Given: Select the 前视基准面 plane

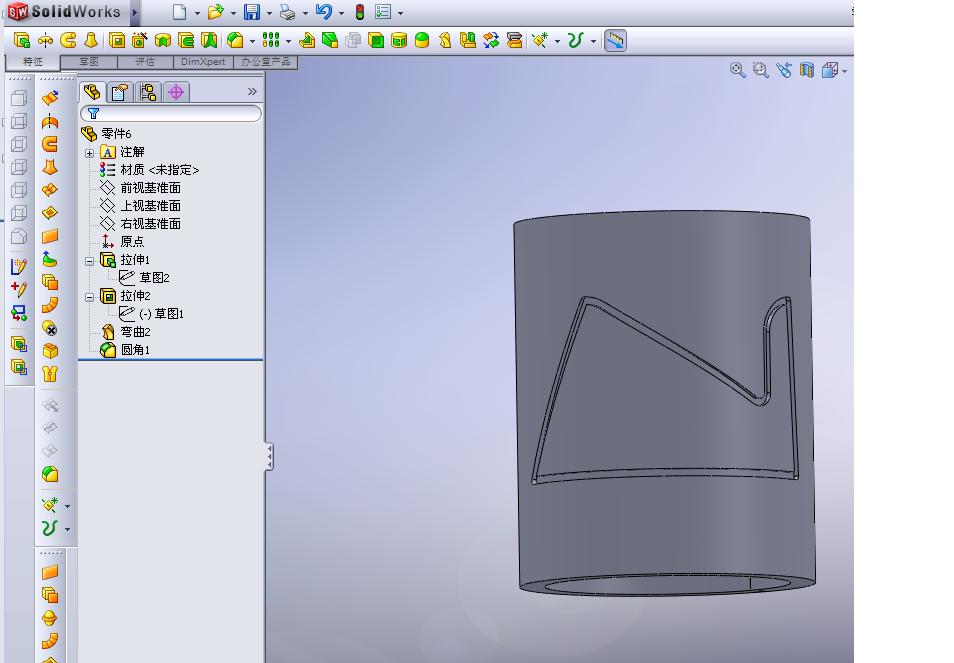Looking at the screenshot, I should (150, 188).
